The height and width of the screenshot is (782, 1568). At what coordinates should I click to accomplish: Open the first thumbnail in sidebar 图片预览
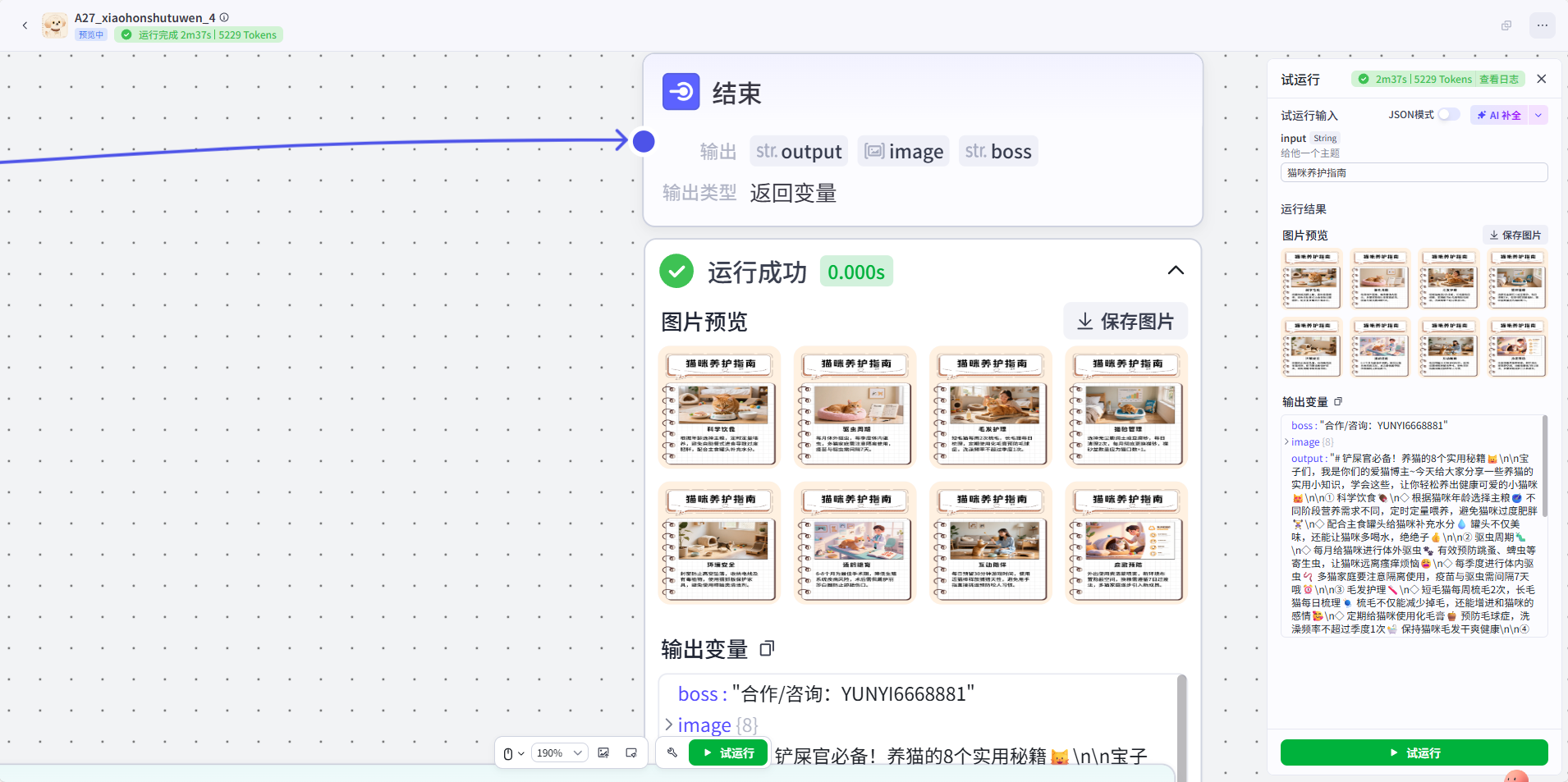point(1312,280)
